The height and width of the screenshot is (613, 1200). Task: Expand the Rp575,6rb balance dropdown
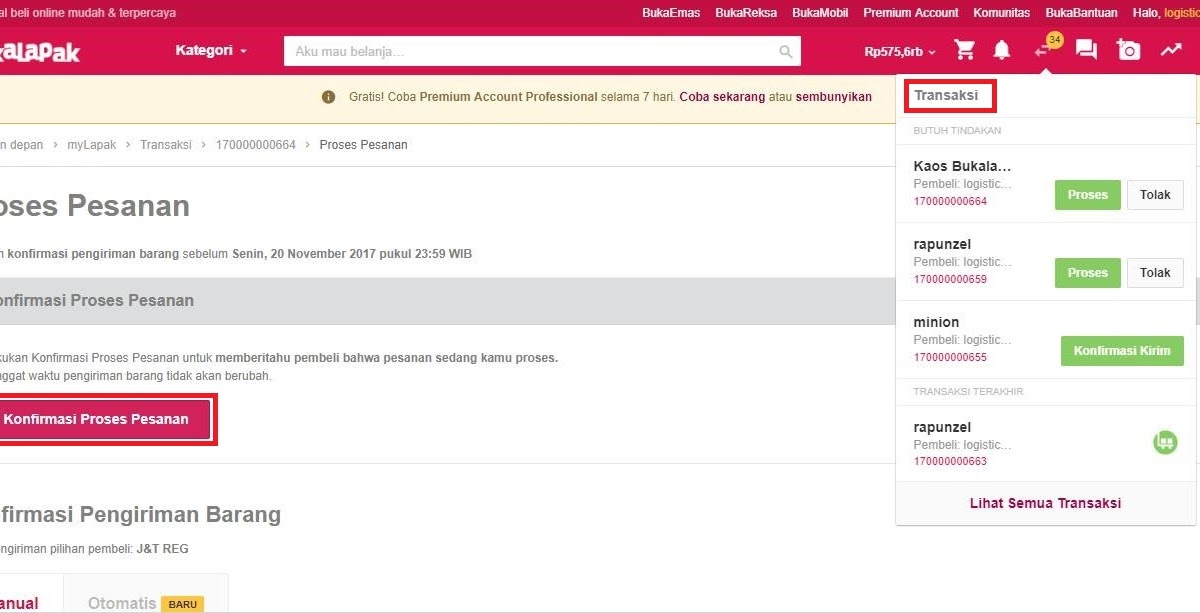coord(900,51)
